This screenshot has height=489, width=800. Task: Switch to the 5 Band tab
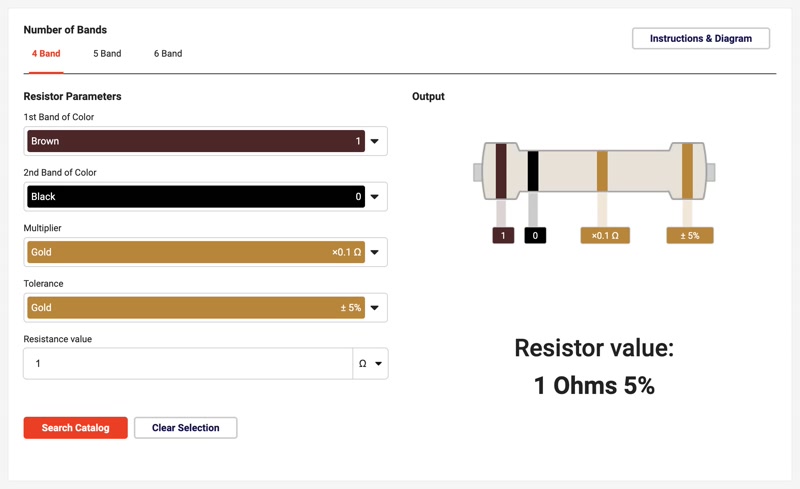(x=107, y=54)
